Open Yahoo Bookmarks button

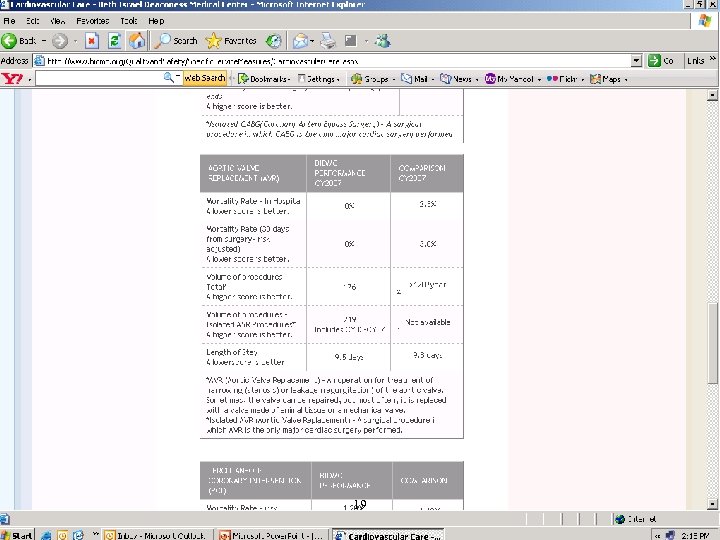[263, 79]
